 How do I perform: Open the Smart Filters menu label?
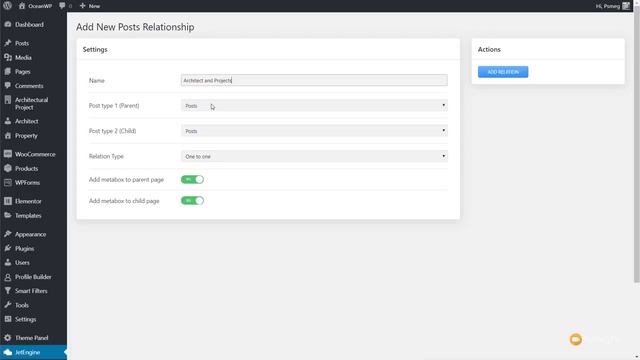tap(31, 291)
